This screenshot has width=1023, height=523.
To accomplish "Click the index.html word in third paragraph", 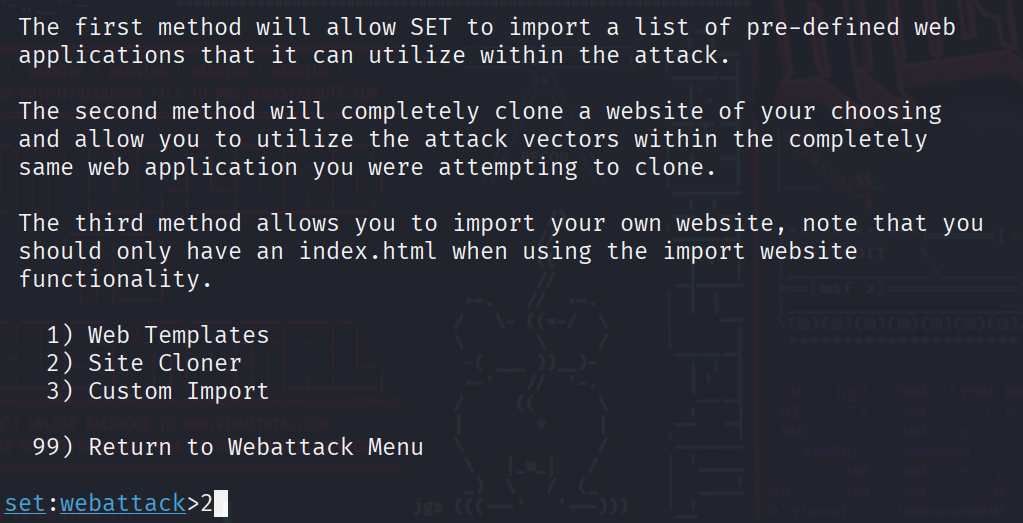I will (367, 251).
